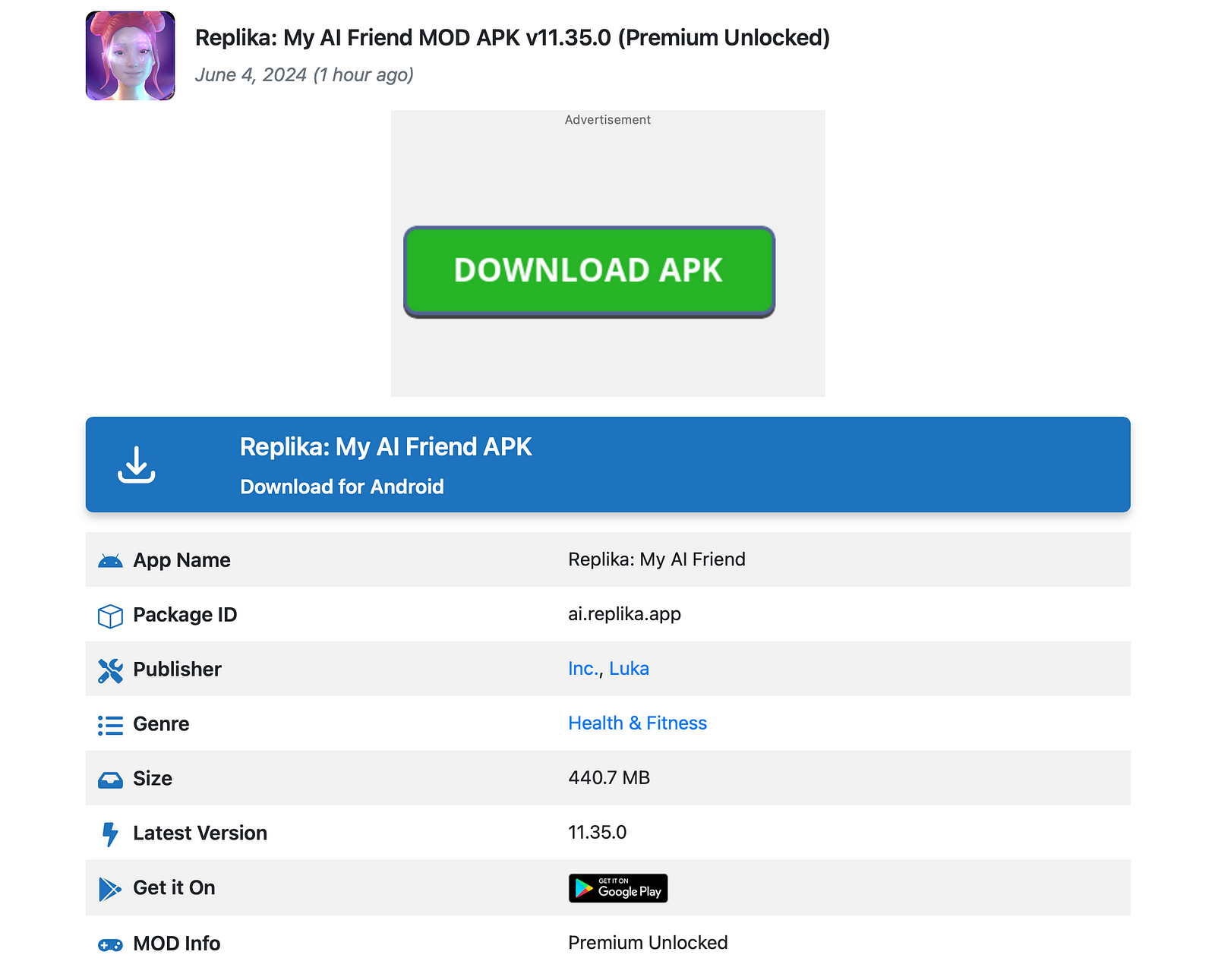Click the Android robot icon beside App Name
Image resolution: width=1215 pixels, height=980 pixels.
coord(110,561)
